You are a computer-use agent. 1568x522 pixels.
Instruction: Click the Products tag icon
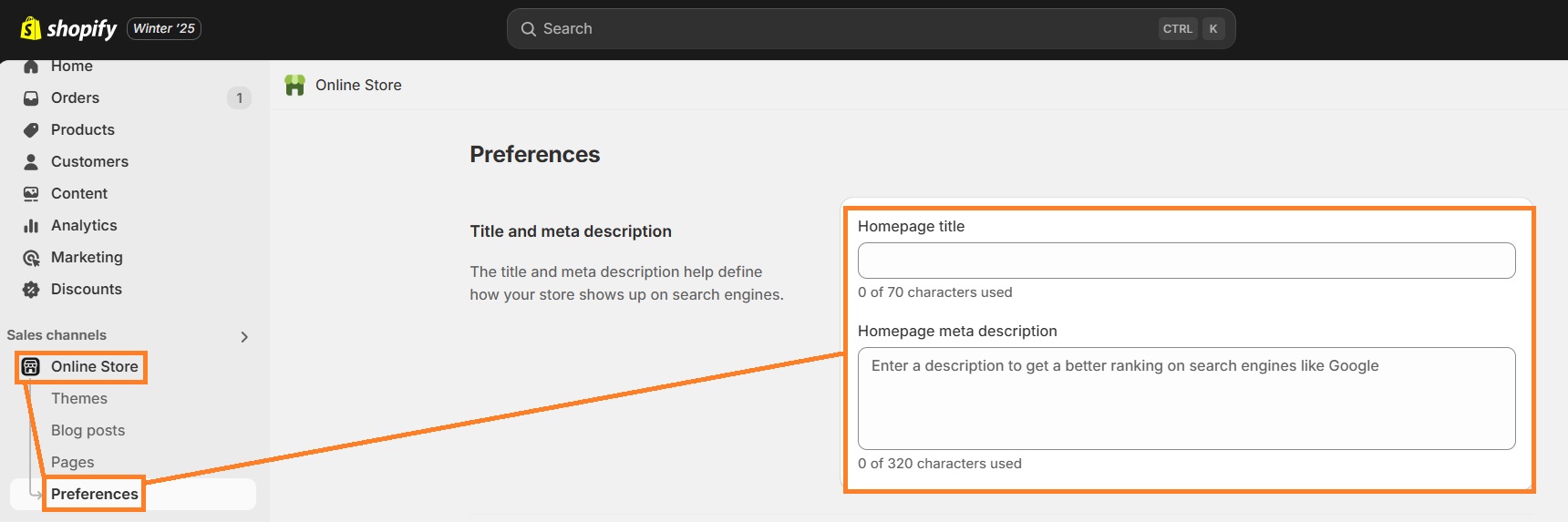(31, 129)
